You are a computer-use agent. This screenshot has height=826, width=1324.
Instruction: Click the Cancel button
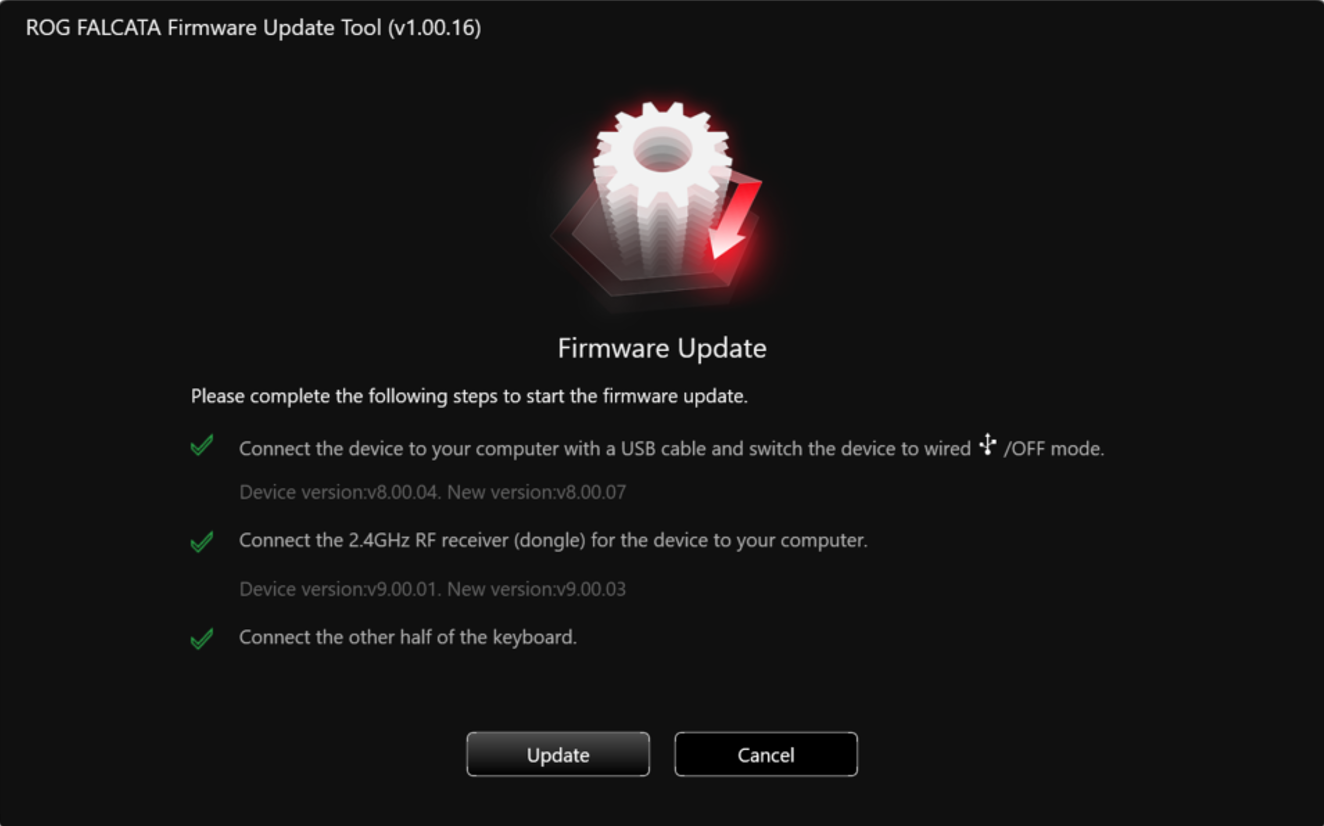[766, 754]
